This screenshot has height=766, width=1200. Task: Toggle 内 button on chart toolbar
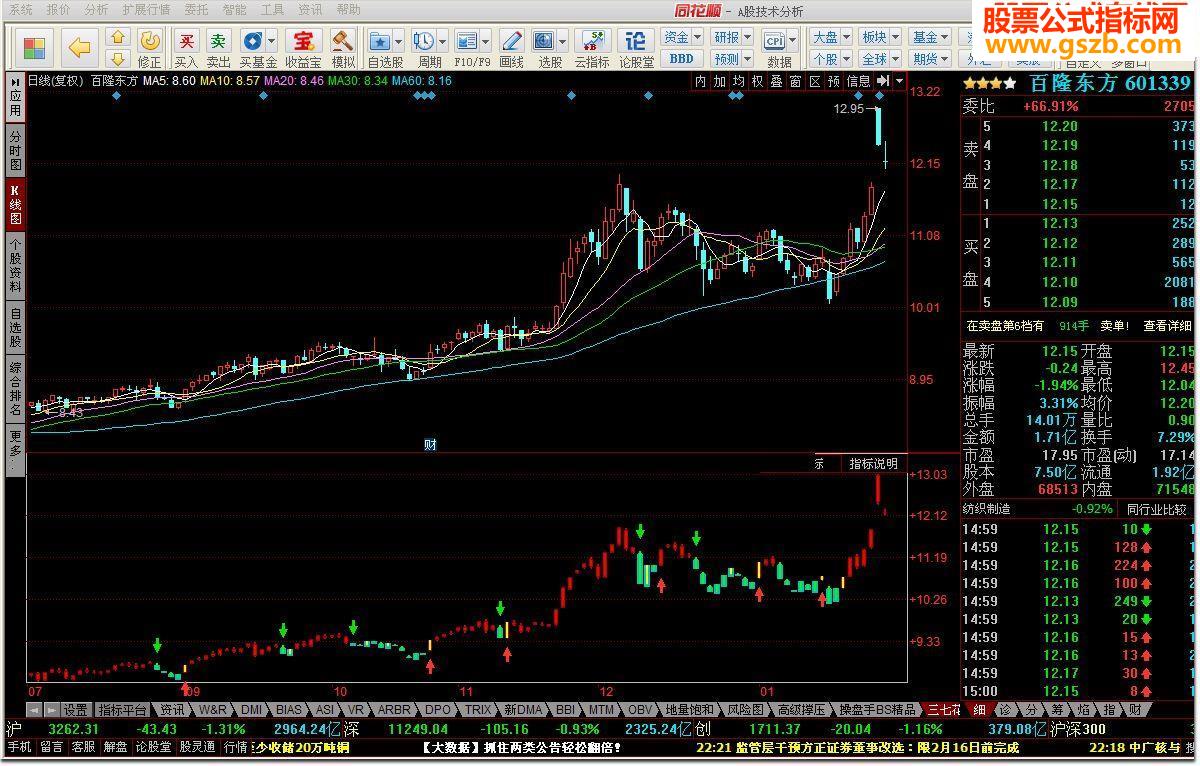700,81
